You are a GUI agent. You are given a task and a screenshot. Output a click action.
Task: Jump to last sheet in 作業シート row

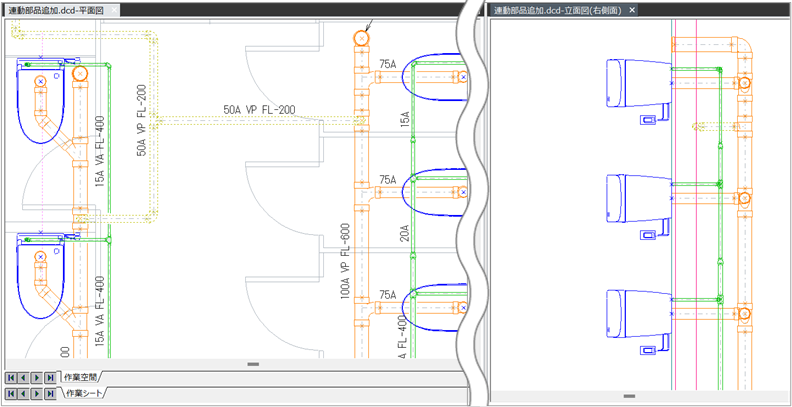click(50, 395)
